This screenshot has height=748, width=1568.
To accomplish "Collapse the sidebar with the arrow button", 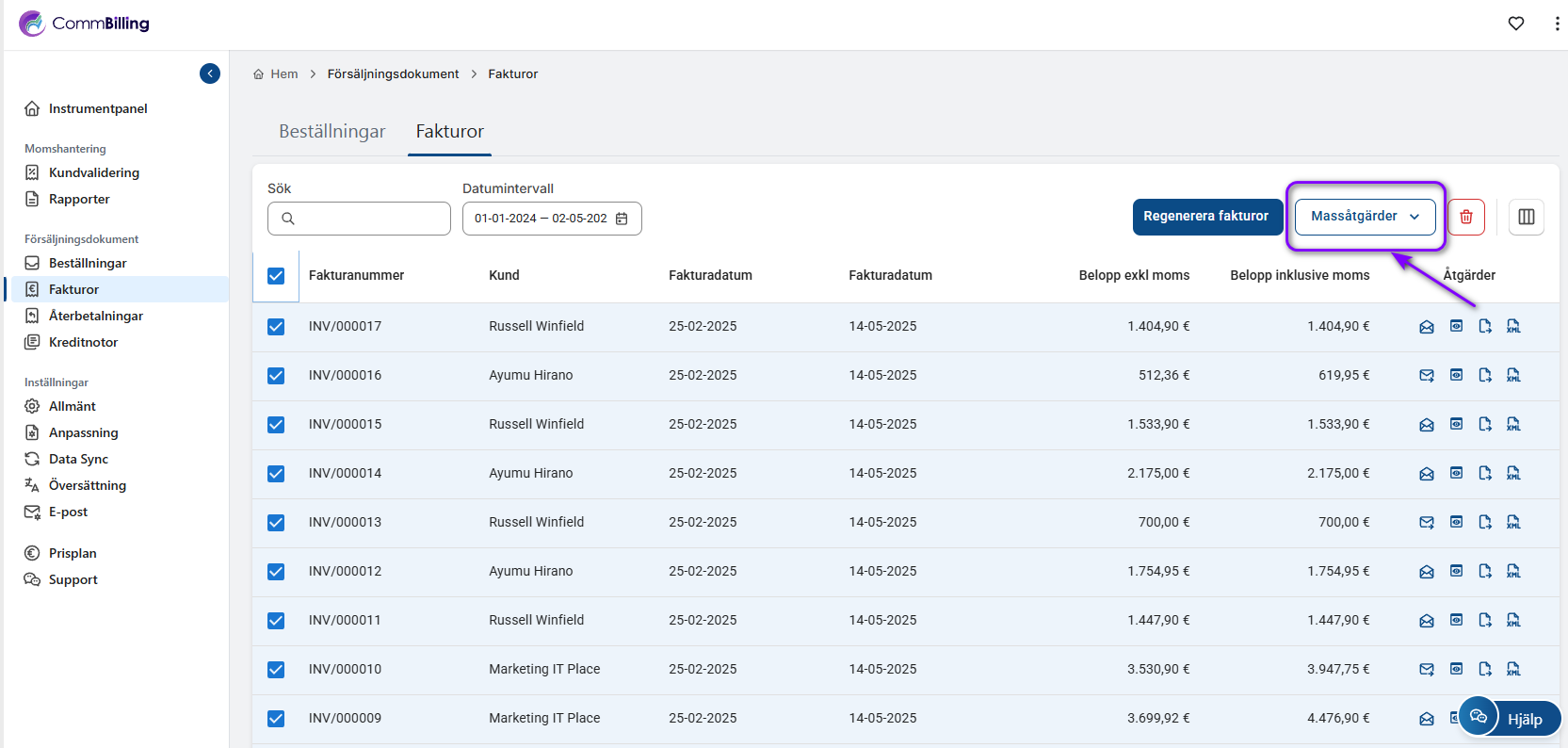I will pos(210,73).
